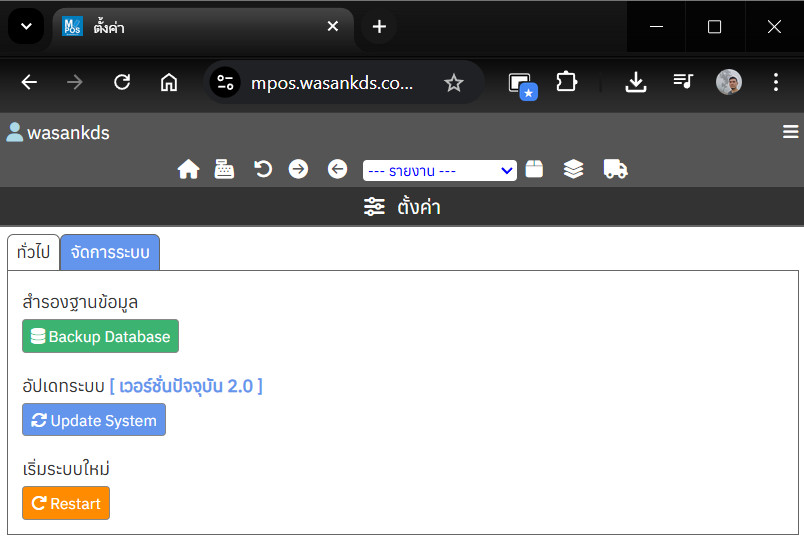Click the home icon in the app toolbar

(188, 170)
